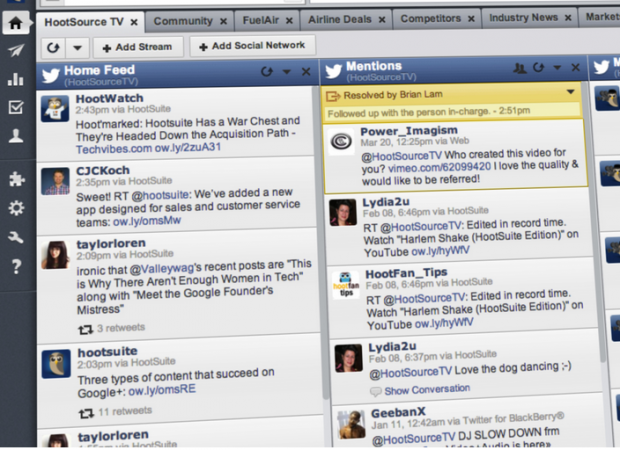Open the Techvibes.com link
620x450 pixels.
pos(114,149)
